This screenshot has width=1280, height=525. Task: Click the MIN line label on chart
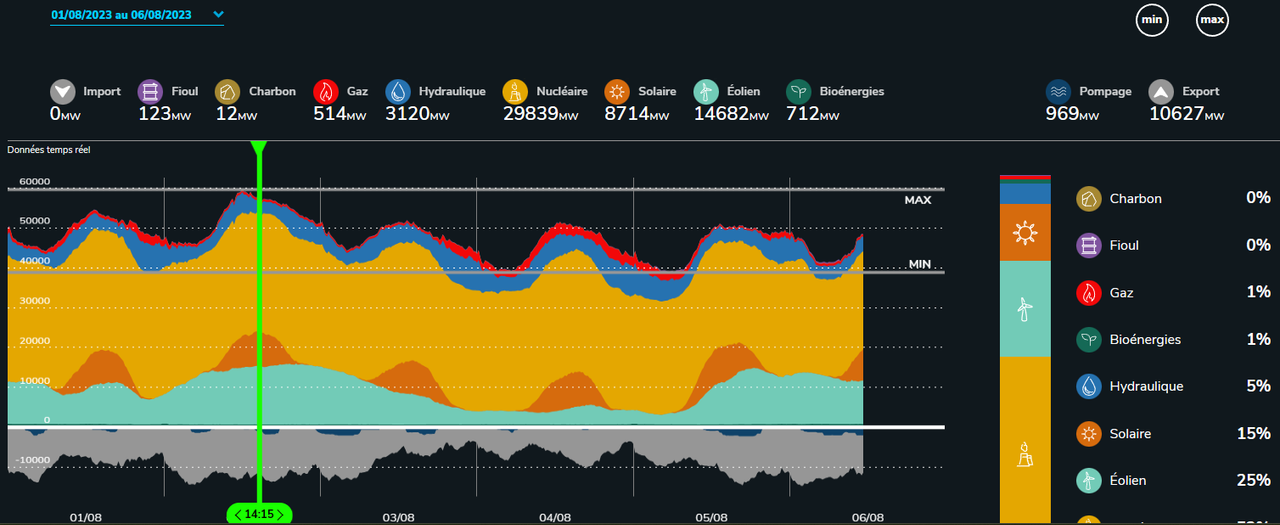tap(920, 264)
